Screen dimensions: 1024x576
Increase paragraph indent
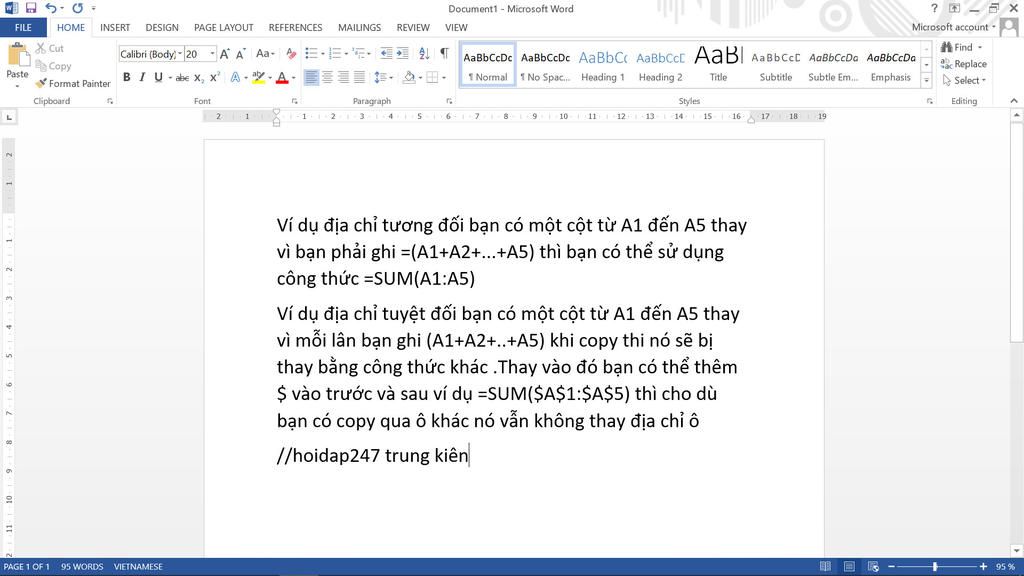pos(402,54)
